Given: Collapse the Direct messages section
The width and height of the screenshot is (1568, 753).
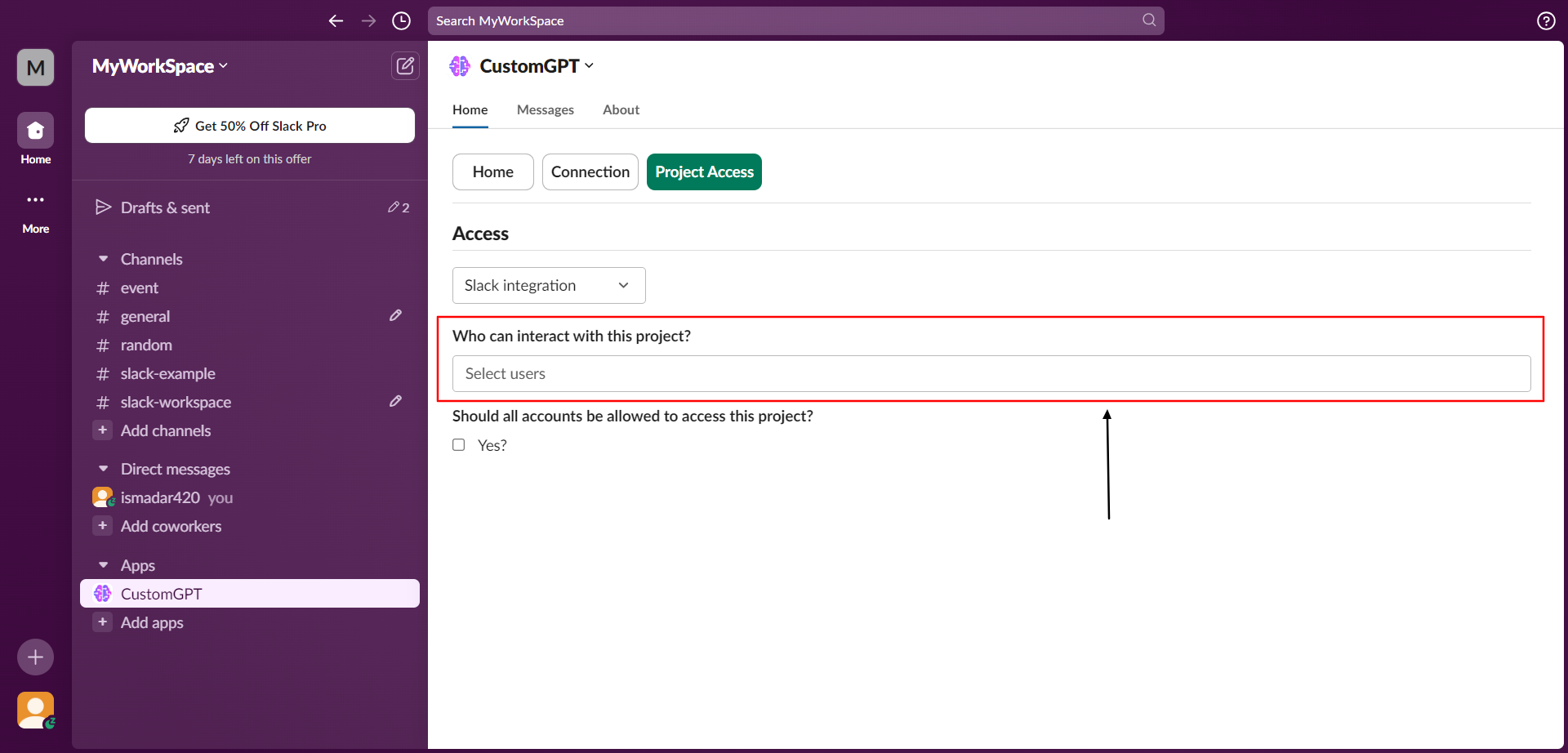Looking at the screenshot, I should pos(103,469).
